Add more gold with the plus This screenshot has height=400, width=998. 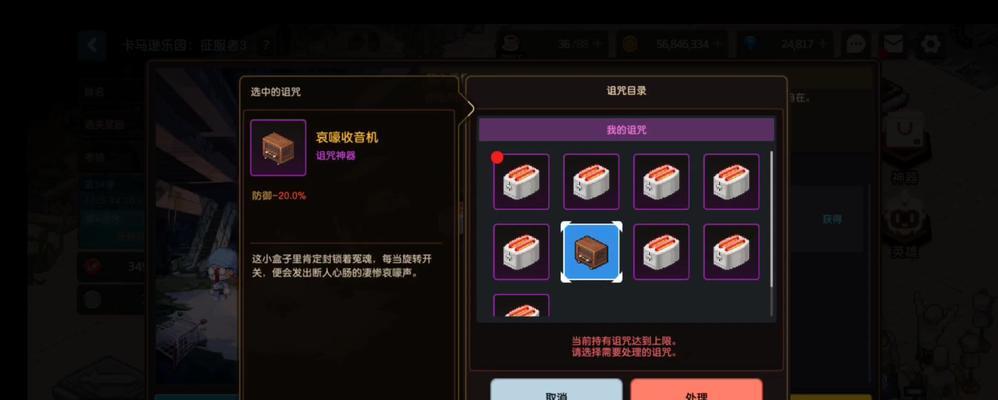point(718,44)
